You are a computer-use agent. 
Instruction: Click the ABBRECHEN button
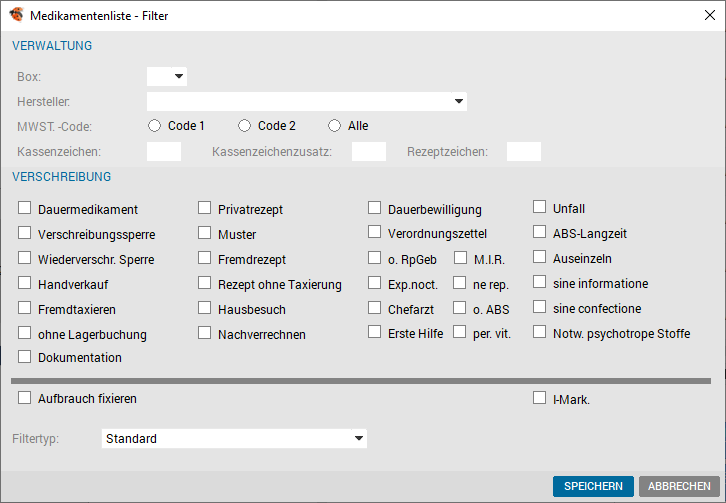pos(679,486)
